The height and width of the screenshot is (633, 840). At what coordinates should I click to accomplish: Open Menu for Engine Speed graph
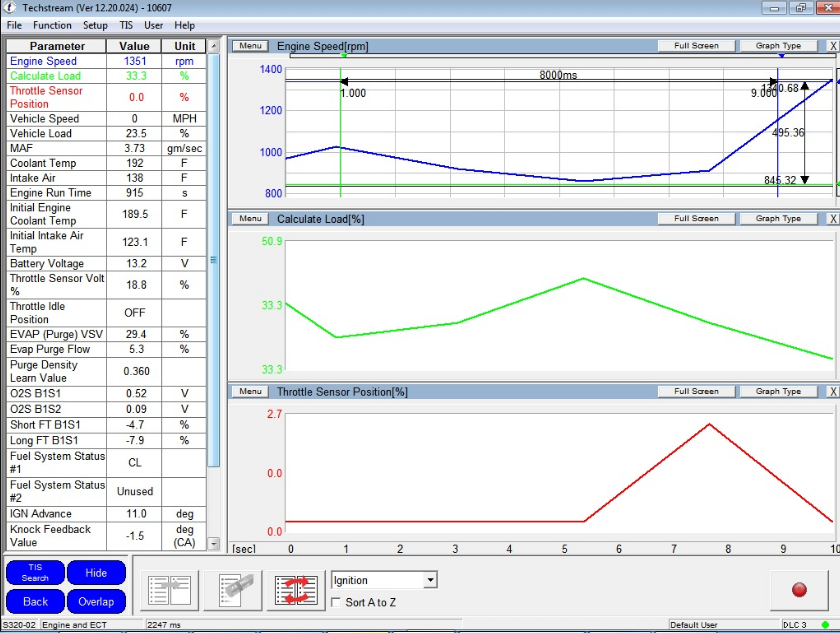250,46
